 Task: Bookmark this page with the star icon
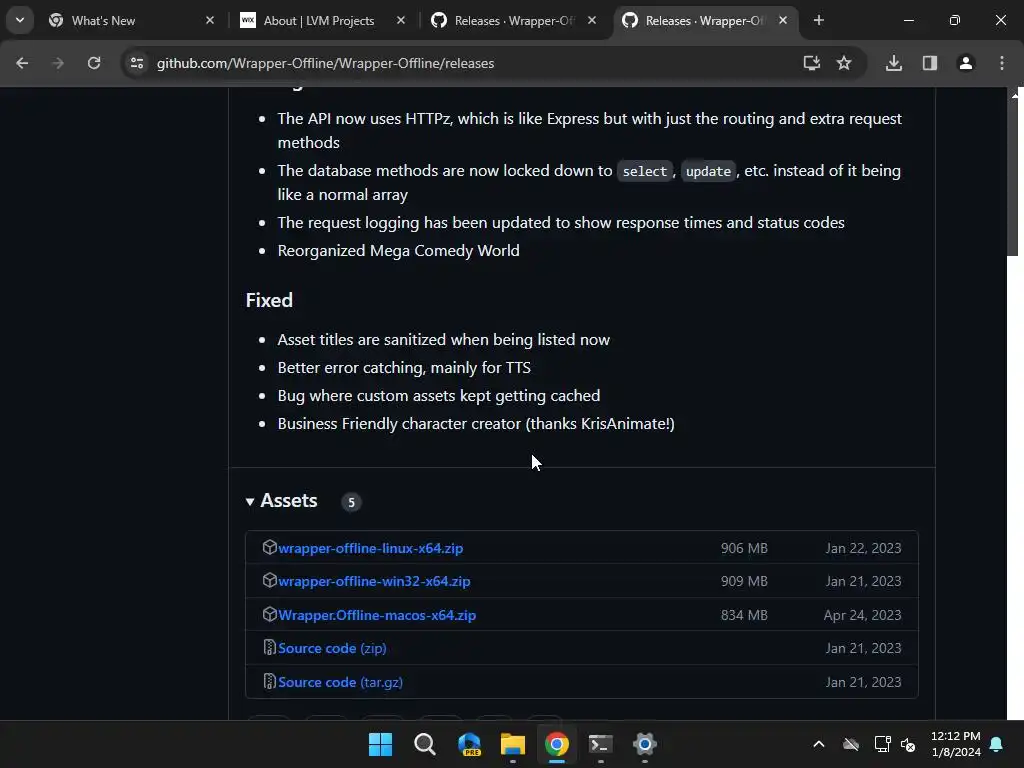(x=844, y=63)
